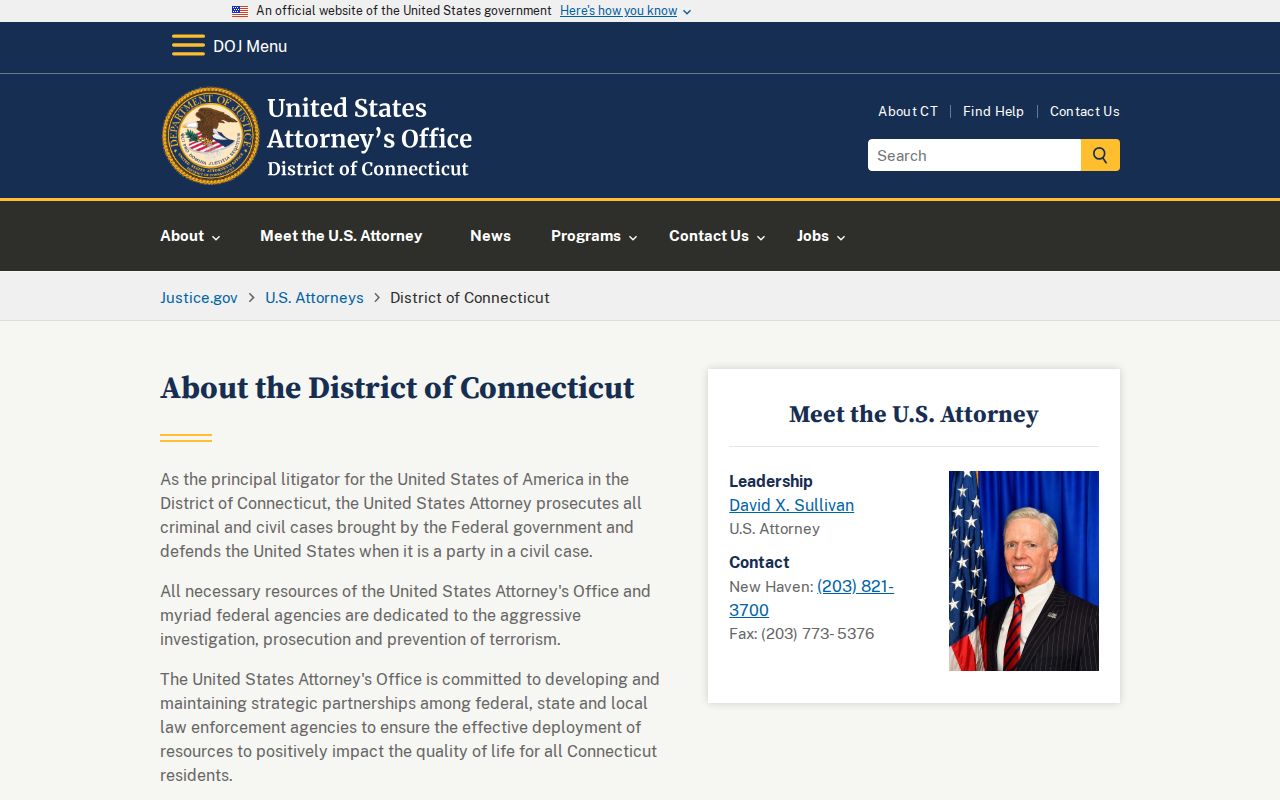Follow the Justice.gov breadcrumb link

pos(199,298)
